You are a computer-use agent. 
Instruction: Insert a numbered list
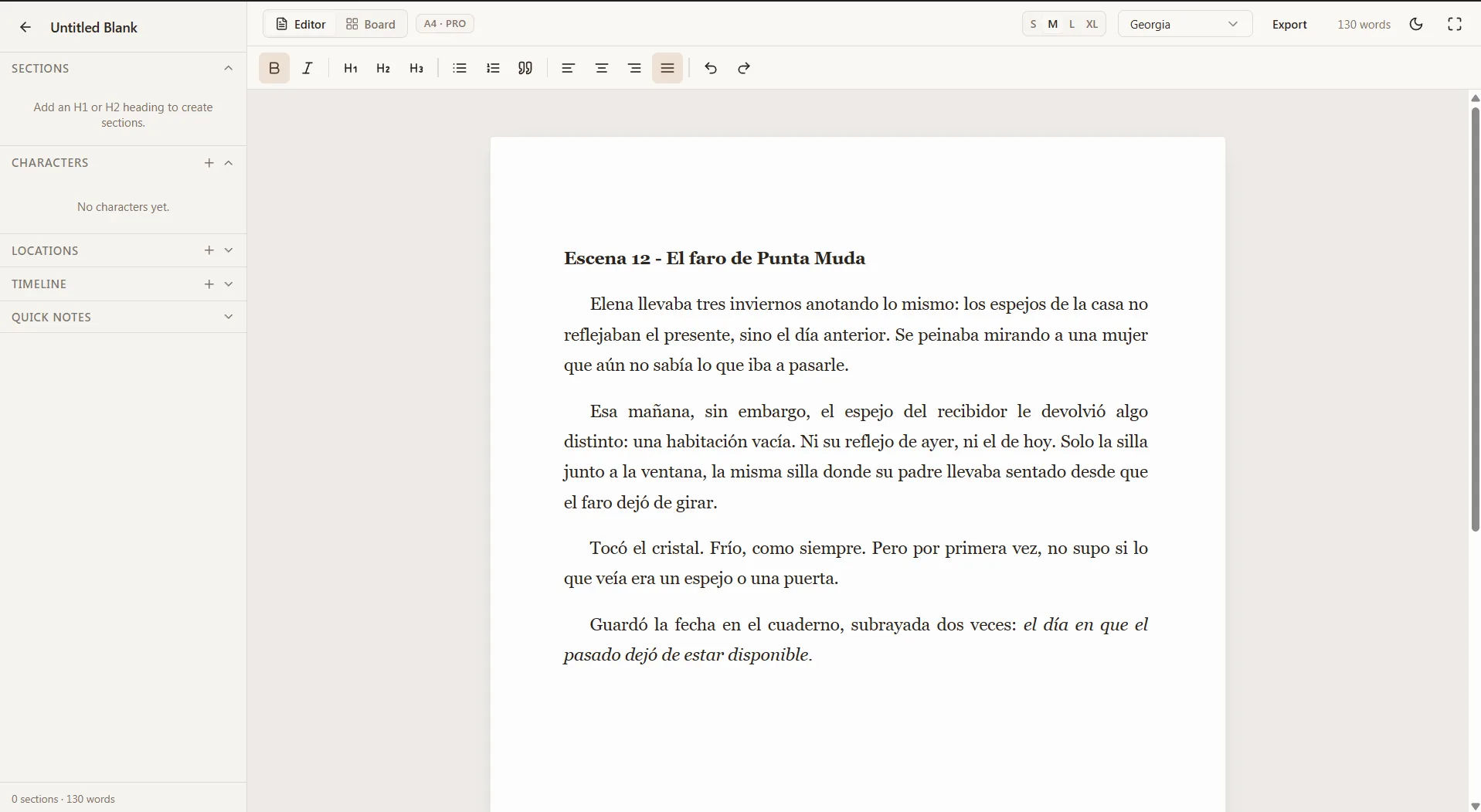tap(493, 68)
